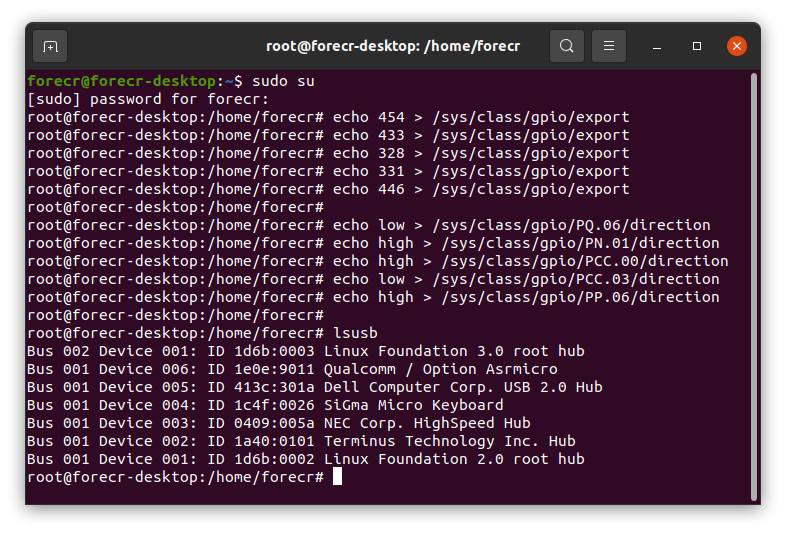This screenshot has height=533, width=786.
Task: Open the terminal search tool
Action: click(x=566, y=46)
